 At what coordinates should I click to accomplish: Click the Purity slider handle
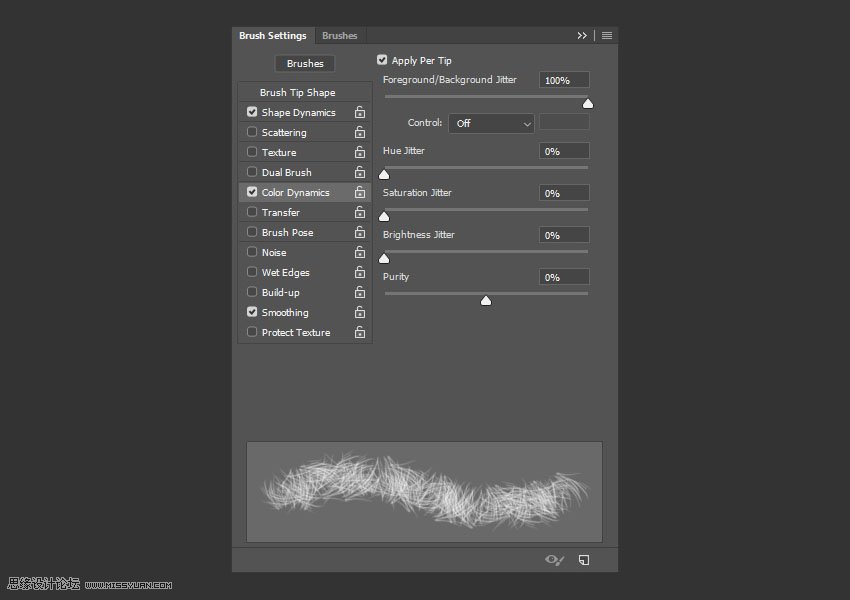pos(486,300)
